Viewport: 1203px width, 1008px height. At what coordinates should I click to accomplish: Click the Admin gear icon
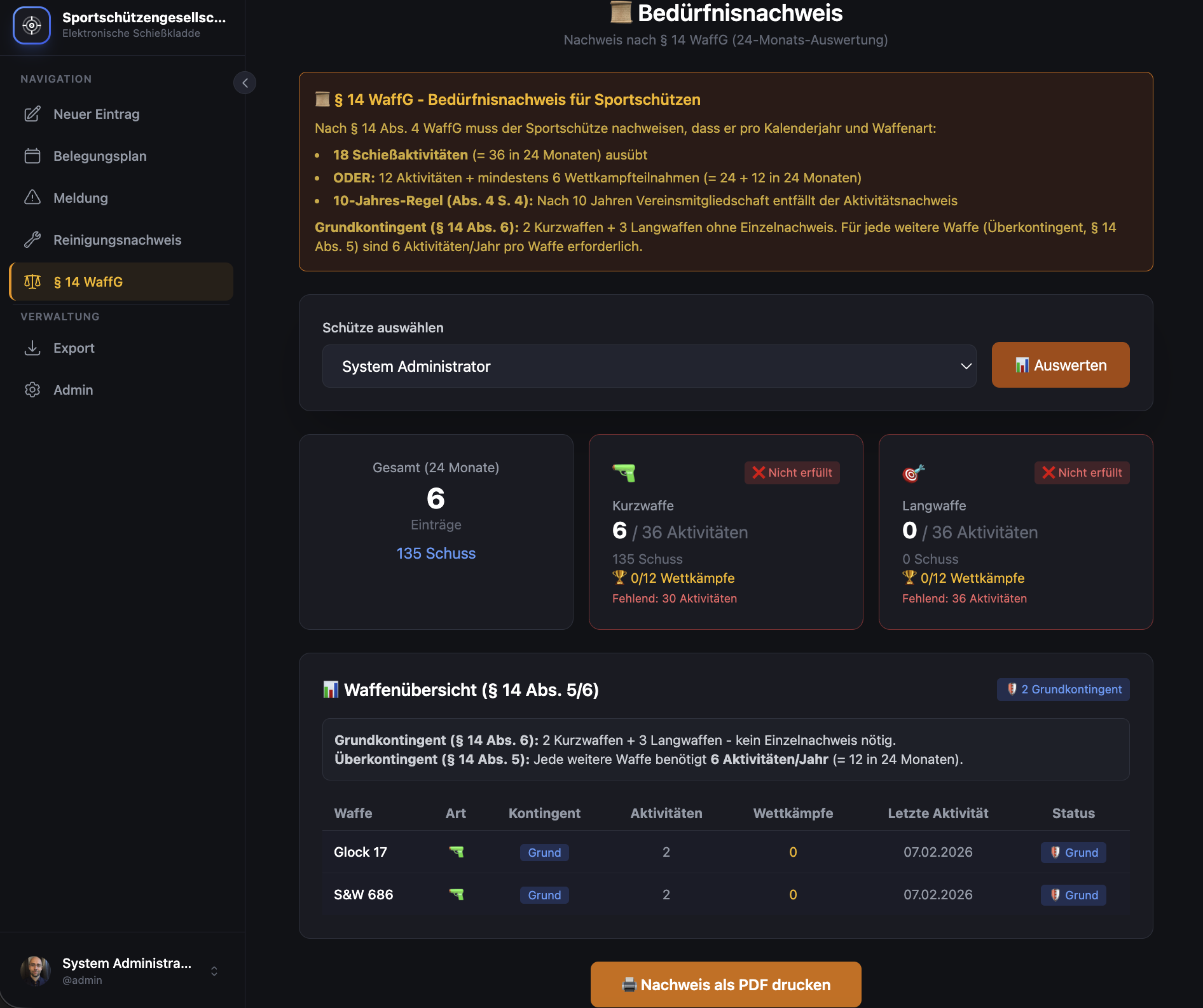click(32, 390)
